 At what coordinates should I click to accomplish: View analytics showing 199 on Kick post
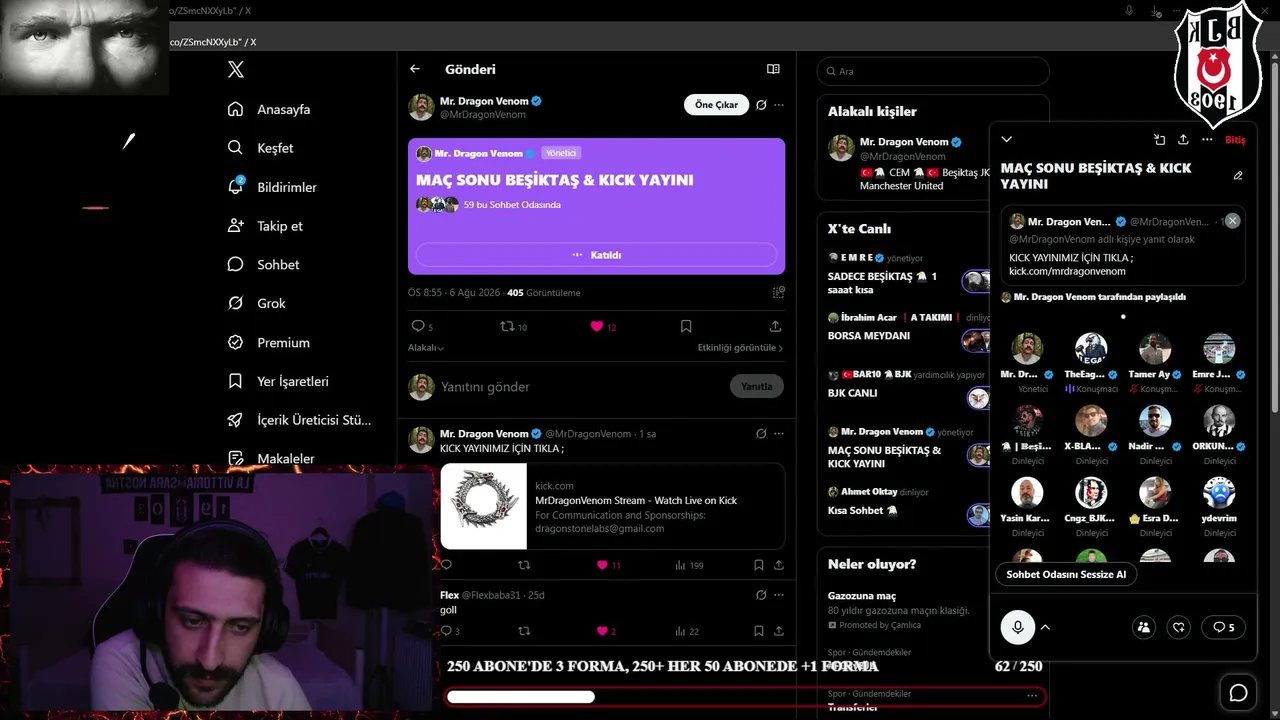689,565
